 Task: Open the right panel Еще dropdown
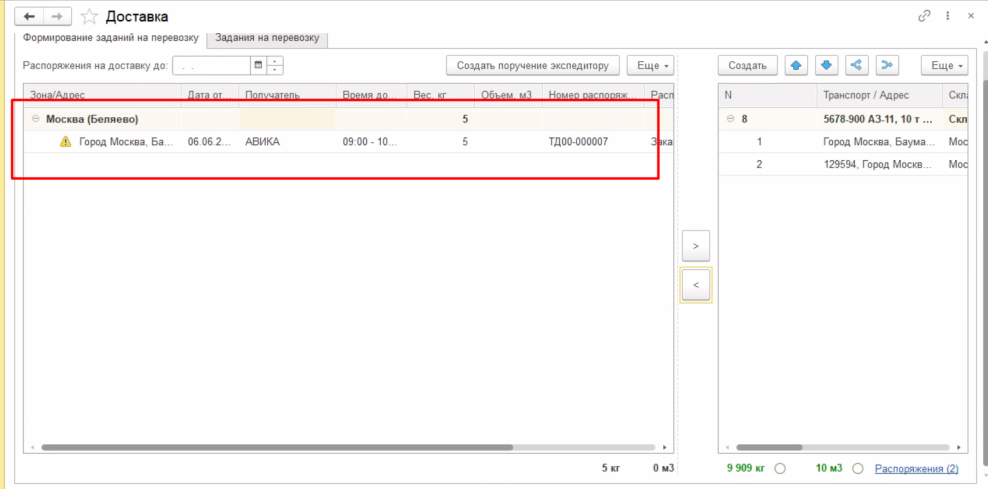[944, 65]
